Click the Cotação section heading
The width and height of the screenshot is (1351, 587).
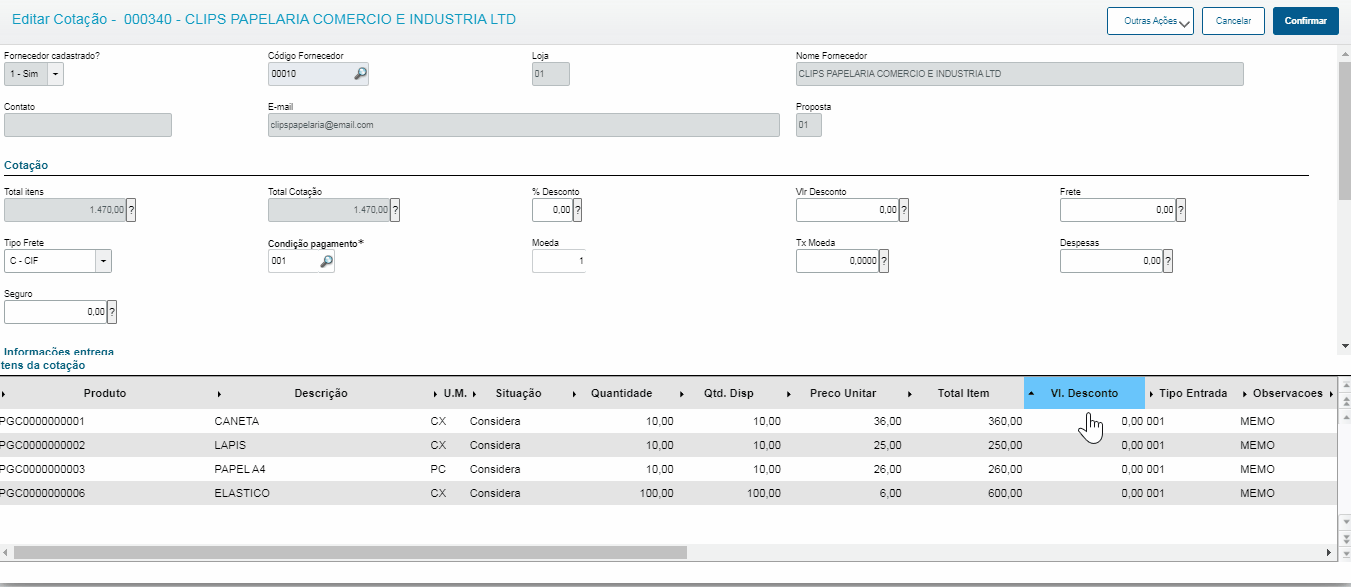pyautogui.click(x=26, y=165)
